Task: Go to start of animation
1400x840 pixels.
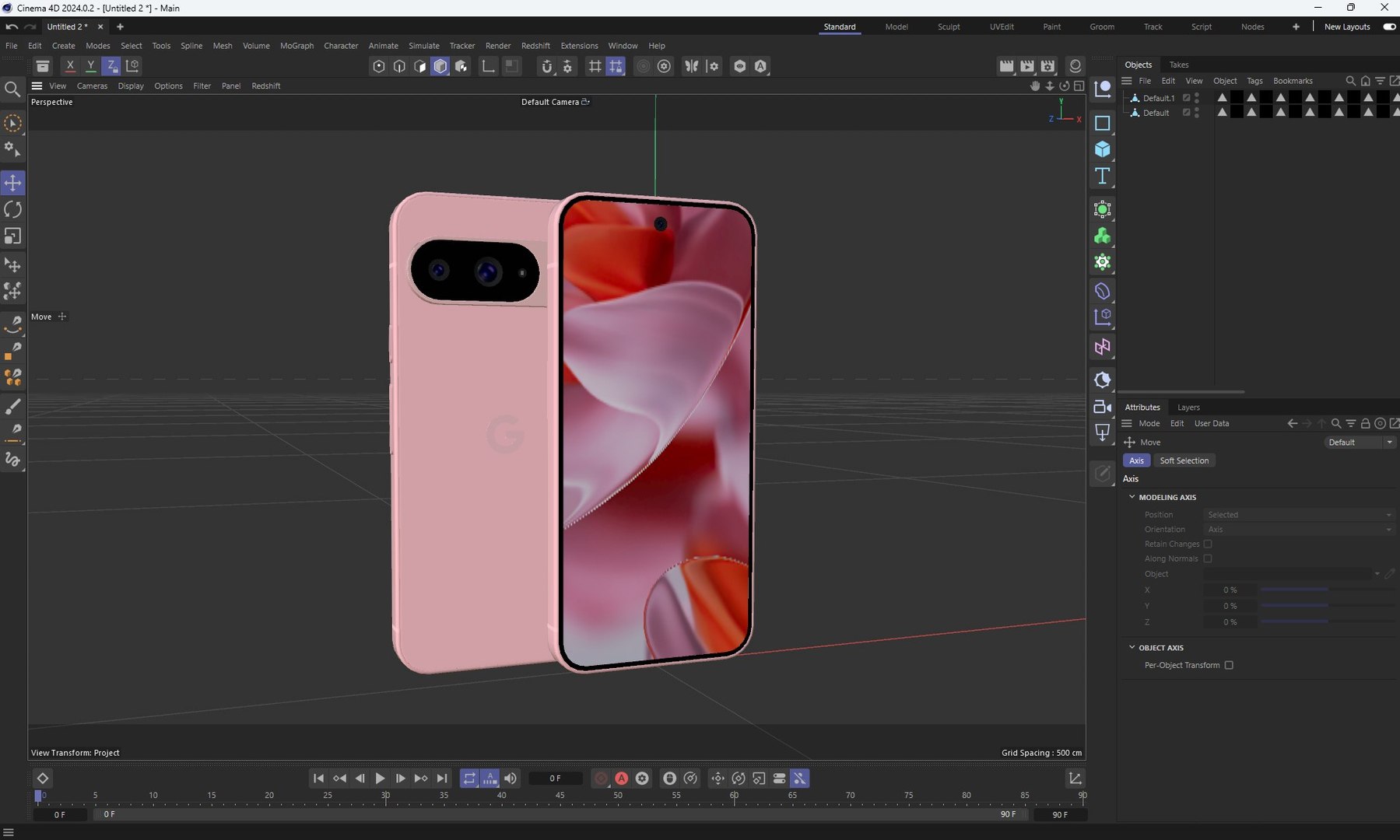Action: pos(318,779)
